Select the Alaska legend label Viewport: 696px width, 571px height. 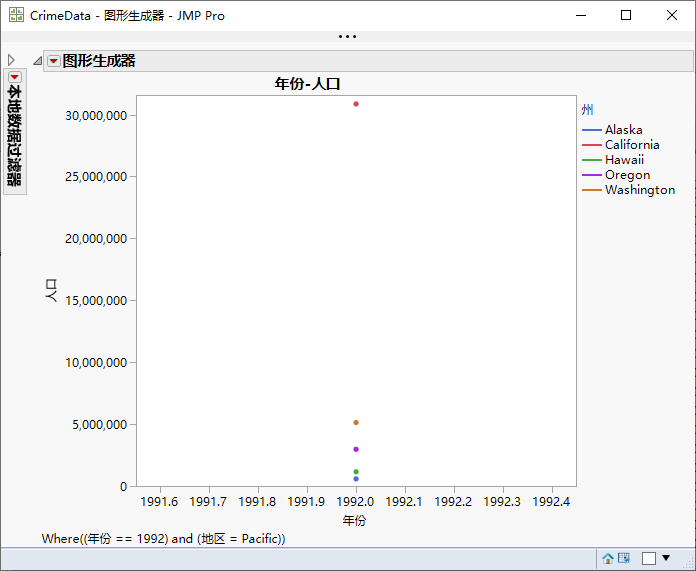pos(624,130)
